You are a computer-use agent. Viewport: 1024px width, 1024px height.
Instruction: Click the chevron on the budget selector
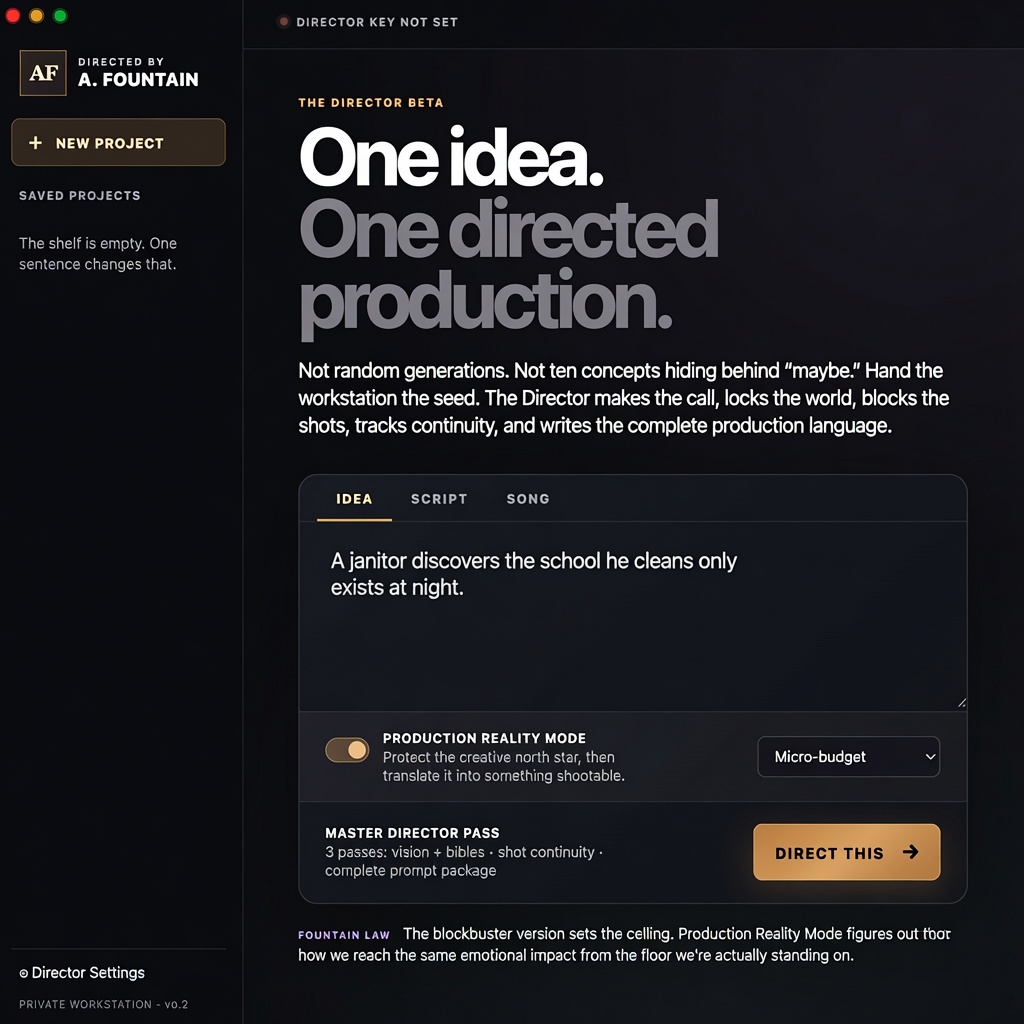point(930,756)
